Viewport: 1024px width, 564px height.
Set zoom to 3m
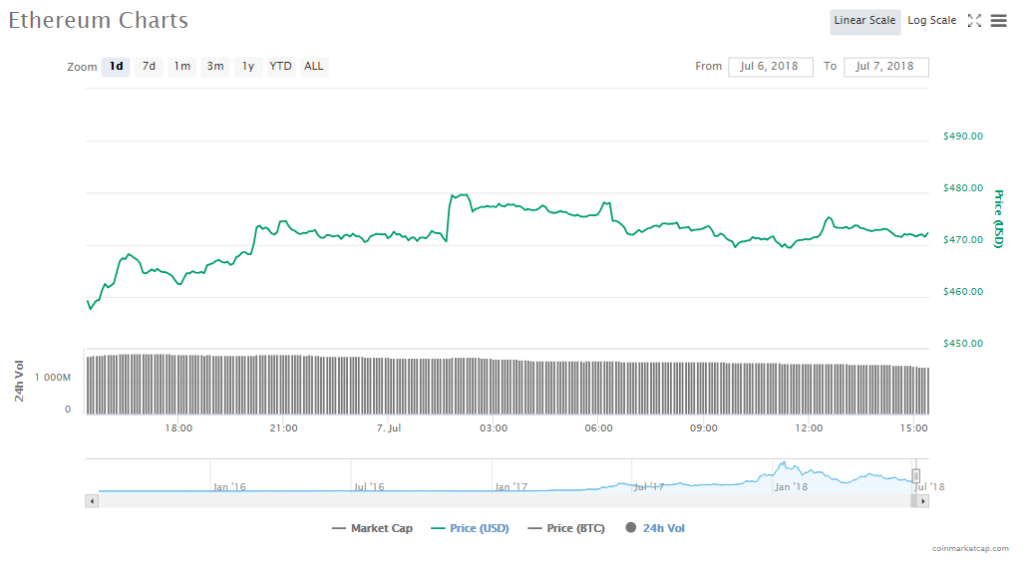(x=215, y=67)
